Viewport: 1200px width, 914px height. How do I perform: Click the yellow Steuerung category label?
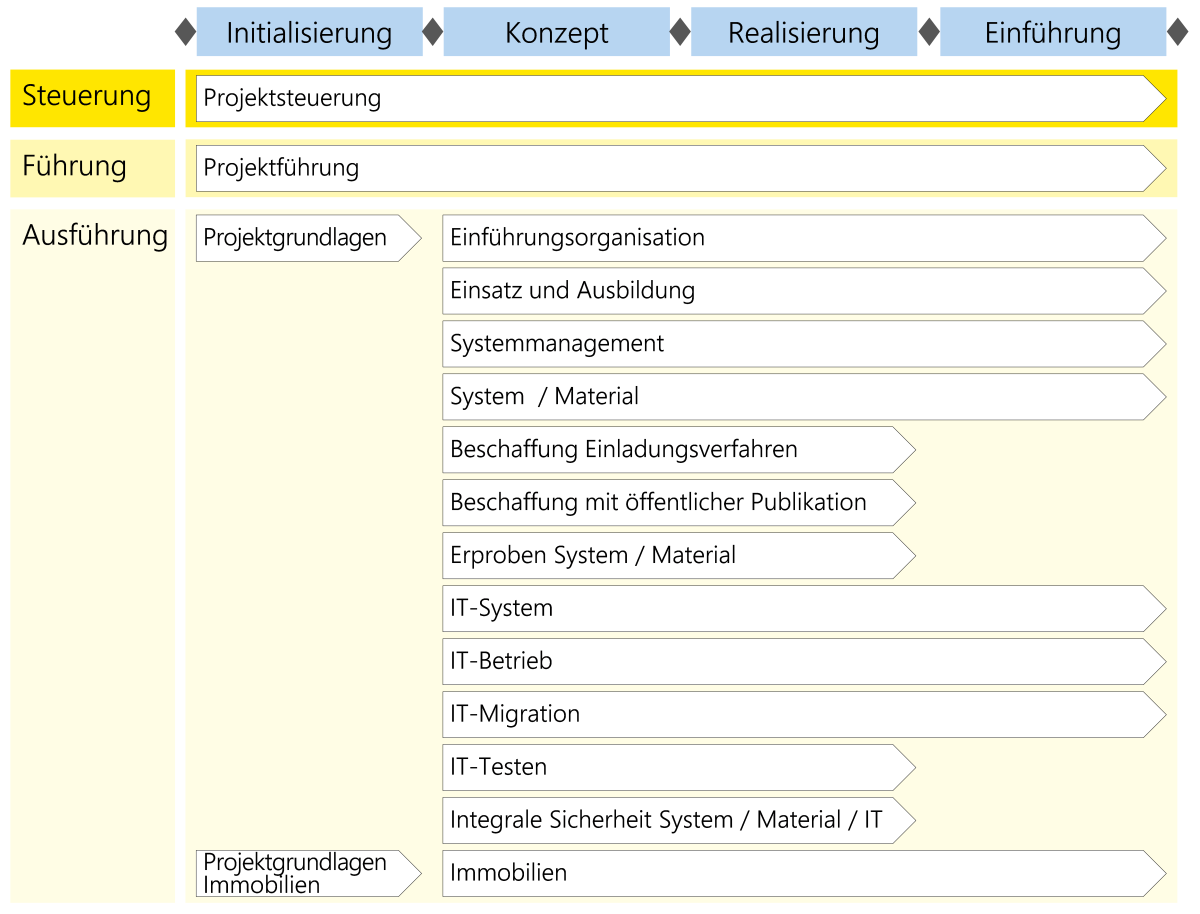(92, 98)
